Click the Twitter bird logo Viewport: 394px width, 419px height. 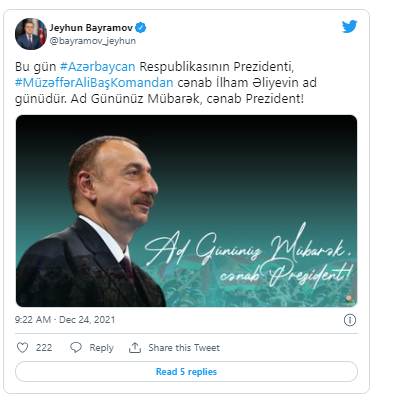tap(349, 27)
